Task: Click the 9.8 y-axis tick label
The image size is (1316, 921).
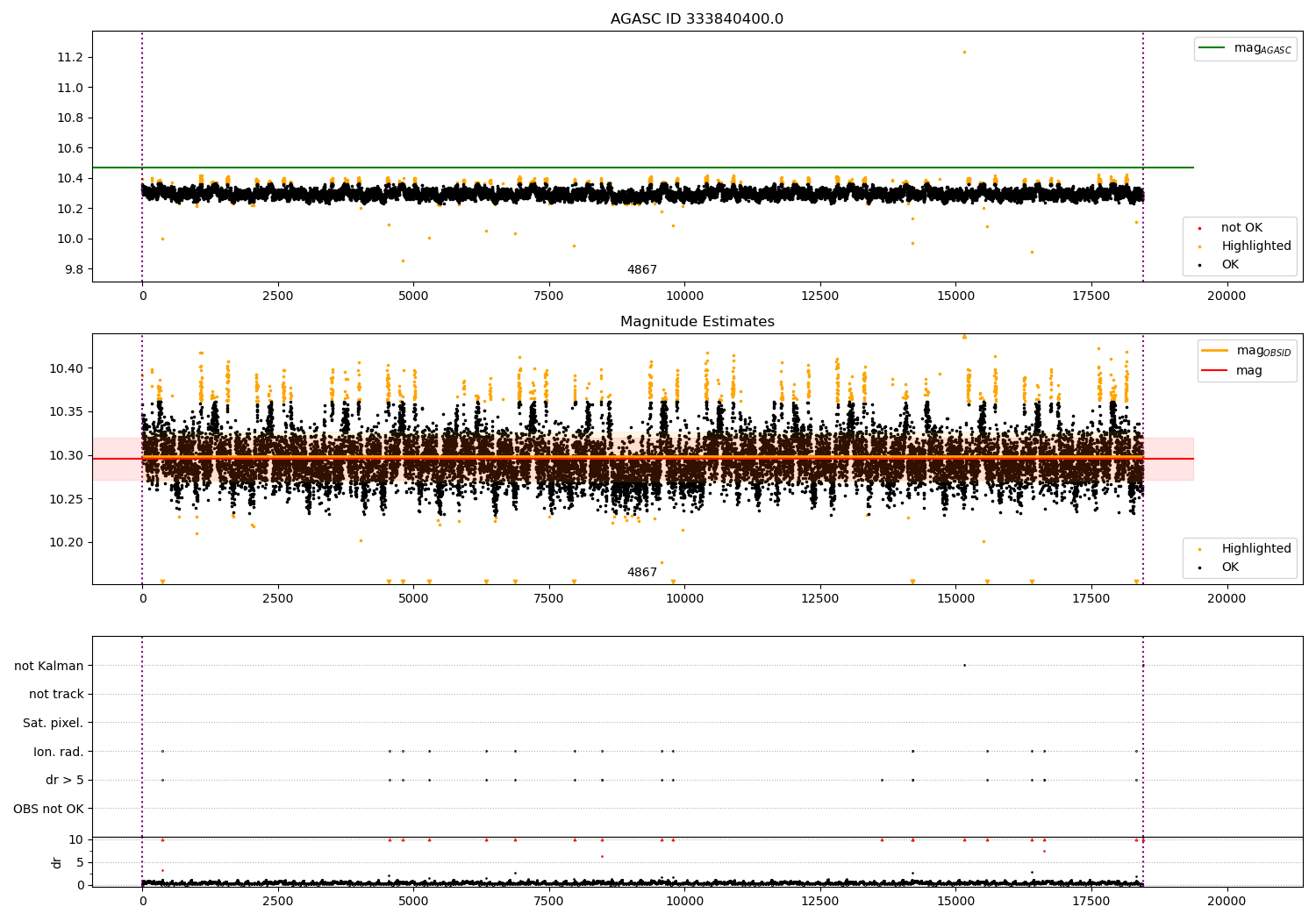Action: pyautogui.click(x=74, y=269)
